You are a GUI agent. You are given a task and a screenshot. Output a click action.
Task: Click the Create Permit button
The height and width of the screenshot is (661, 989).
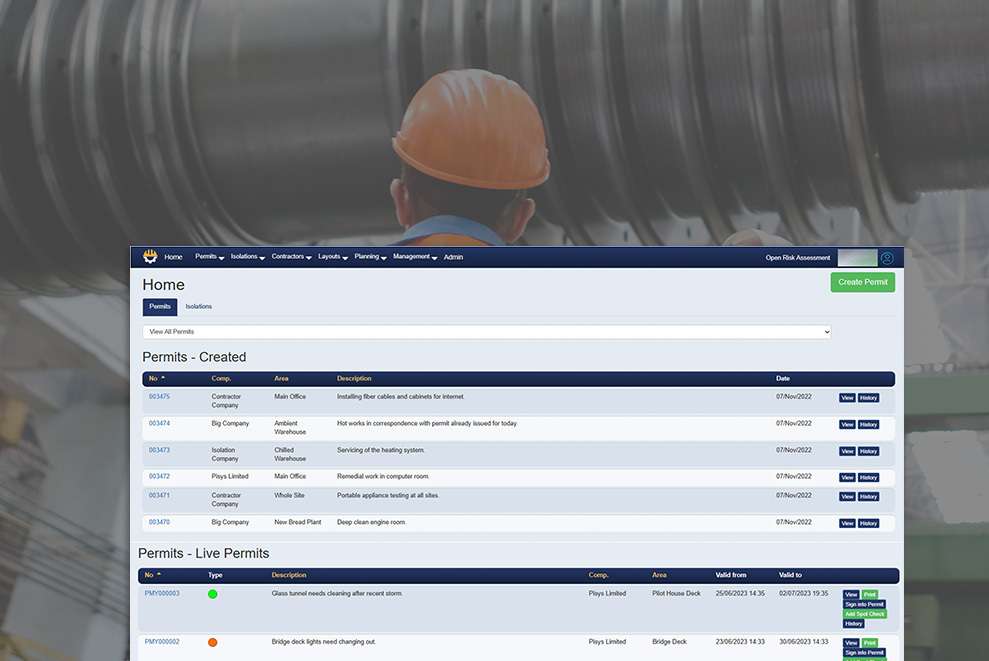[x=862, y=282]
